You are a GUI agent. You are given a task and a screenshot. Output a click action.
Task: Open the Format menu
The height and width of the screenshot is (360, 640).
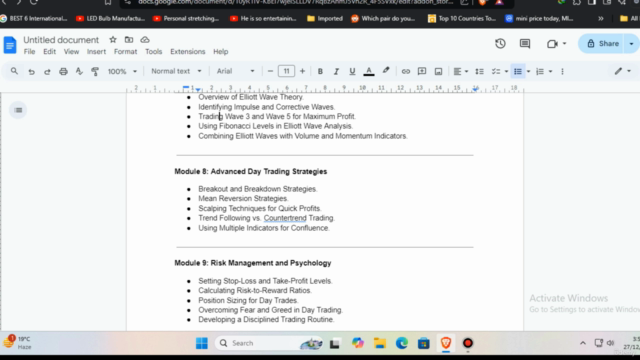[125, 51]
